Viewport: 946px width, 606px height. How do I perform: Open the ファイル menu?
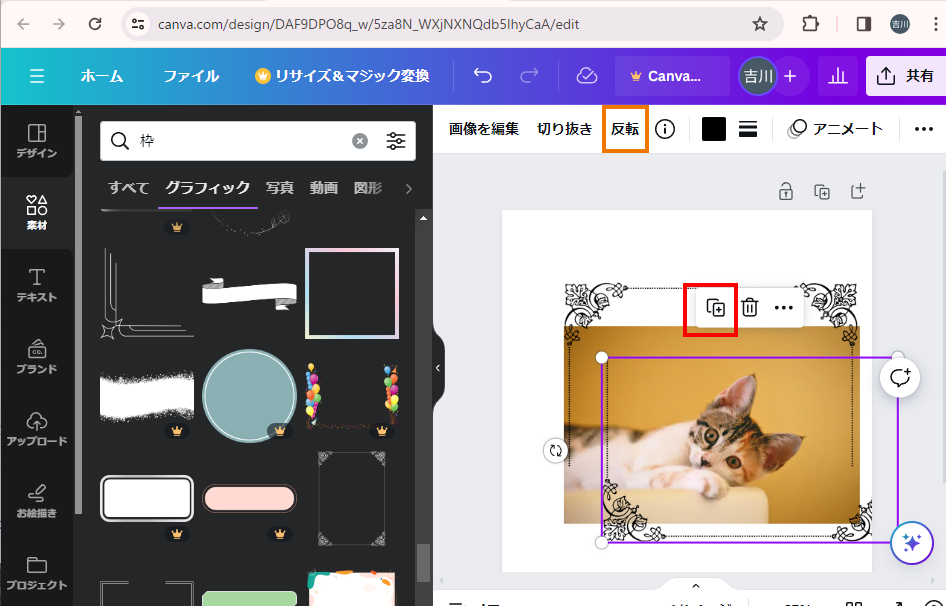point(191,76)
